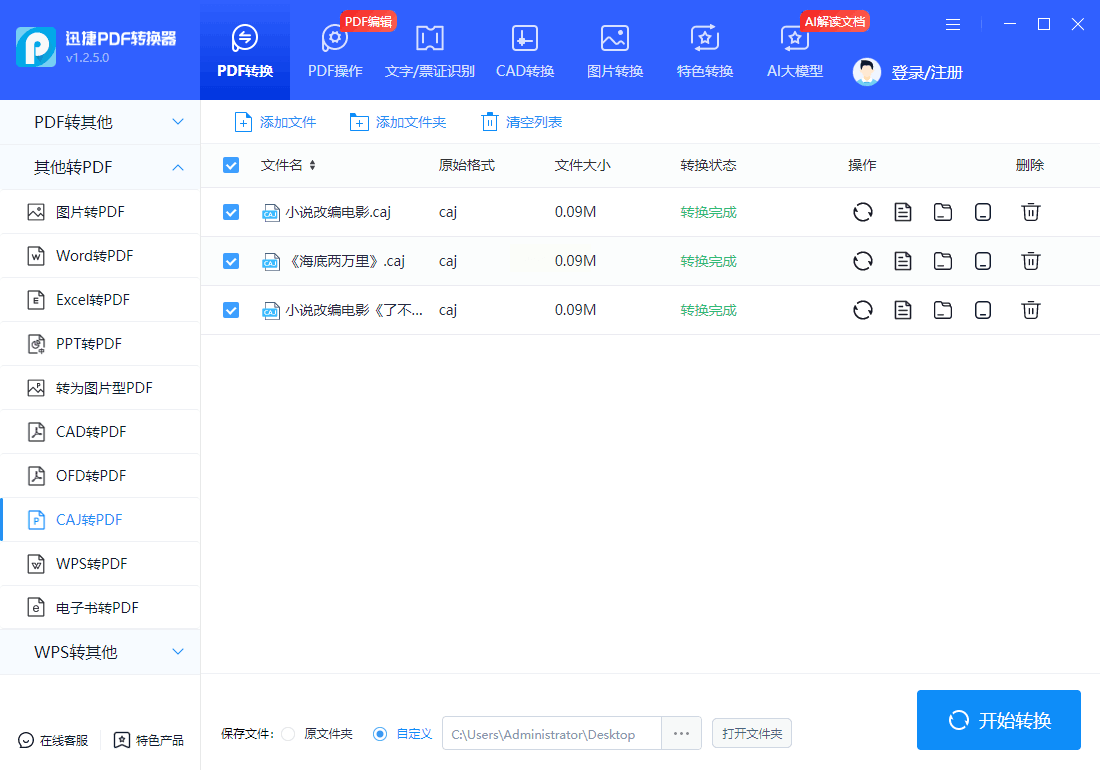The image size is (1100, 770).
Task: Click the 打开文件夹 button
Action: 752,734
